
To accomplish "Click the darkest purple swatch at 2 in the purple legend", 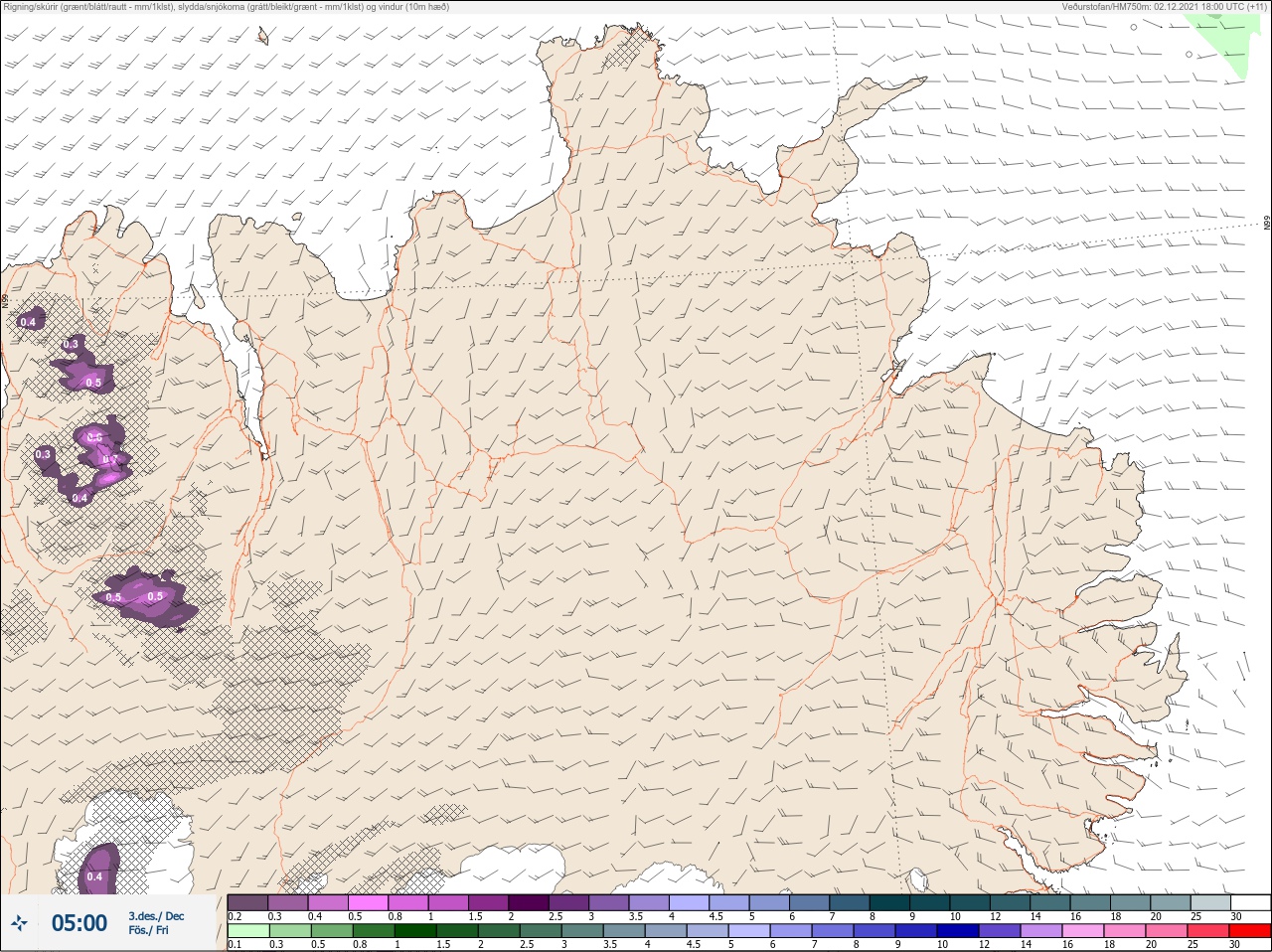I will 529,902.
